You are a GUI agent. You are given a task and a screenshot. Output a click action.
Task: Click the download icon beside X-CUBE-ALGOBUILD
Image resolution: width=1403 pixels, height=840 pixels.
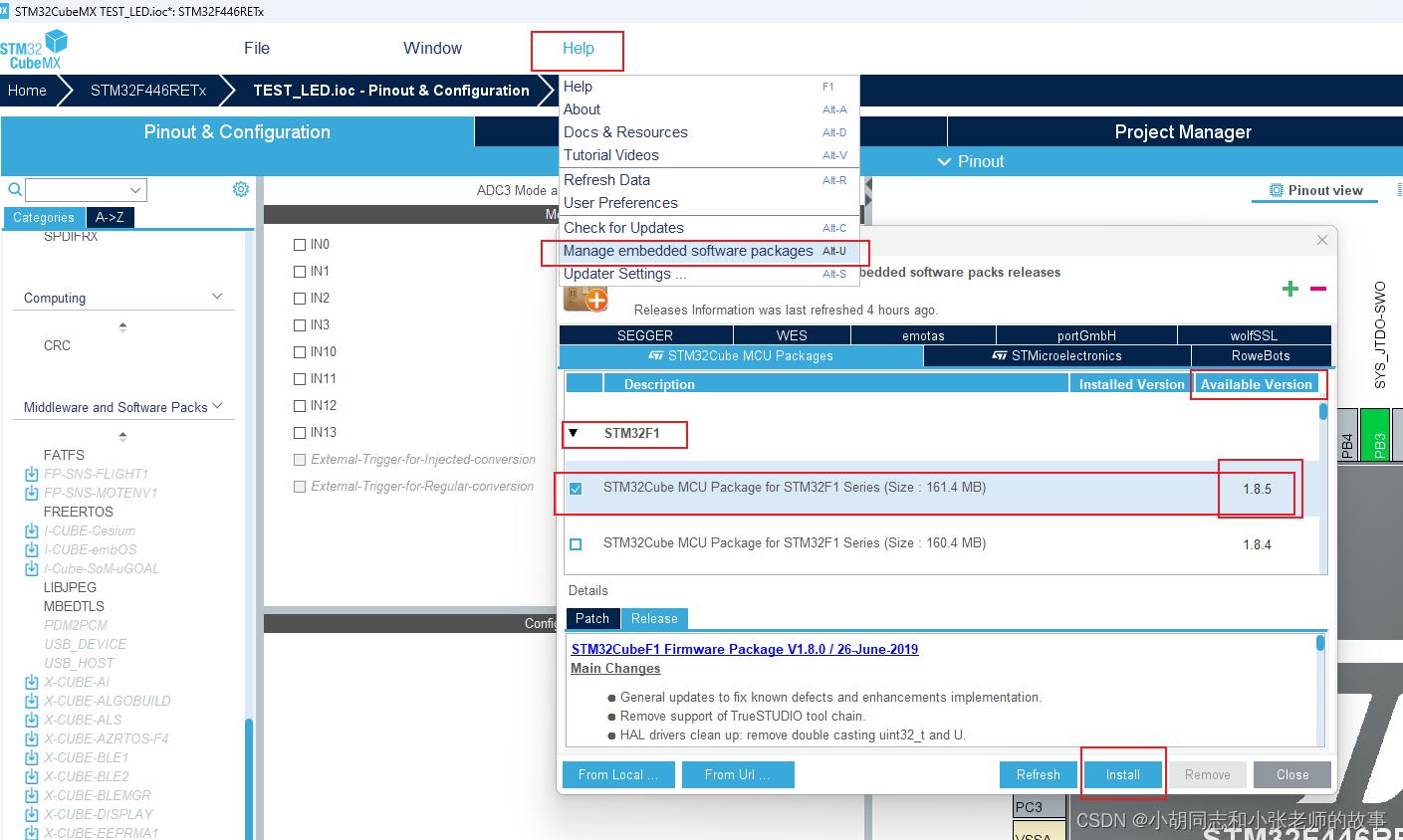point(32,701)
